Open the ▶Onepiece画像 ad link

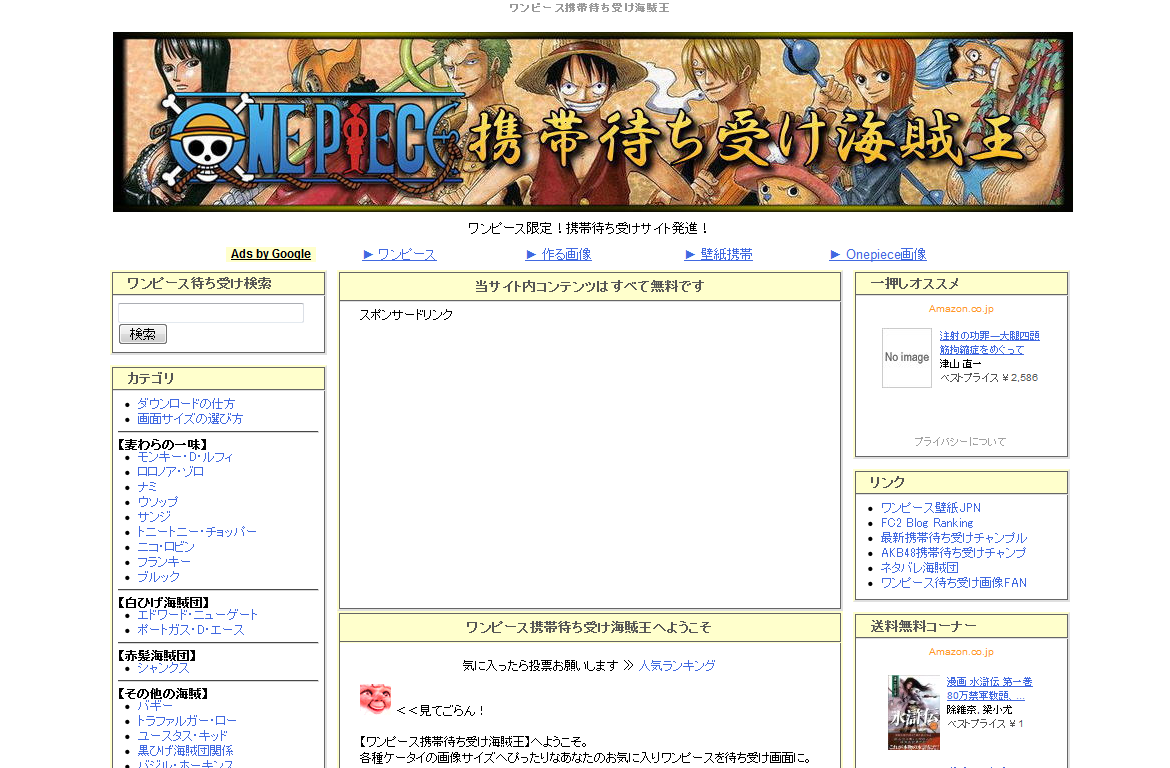(878, 255)
